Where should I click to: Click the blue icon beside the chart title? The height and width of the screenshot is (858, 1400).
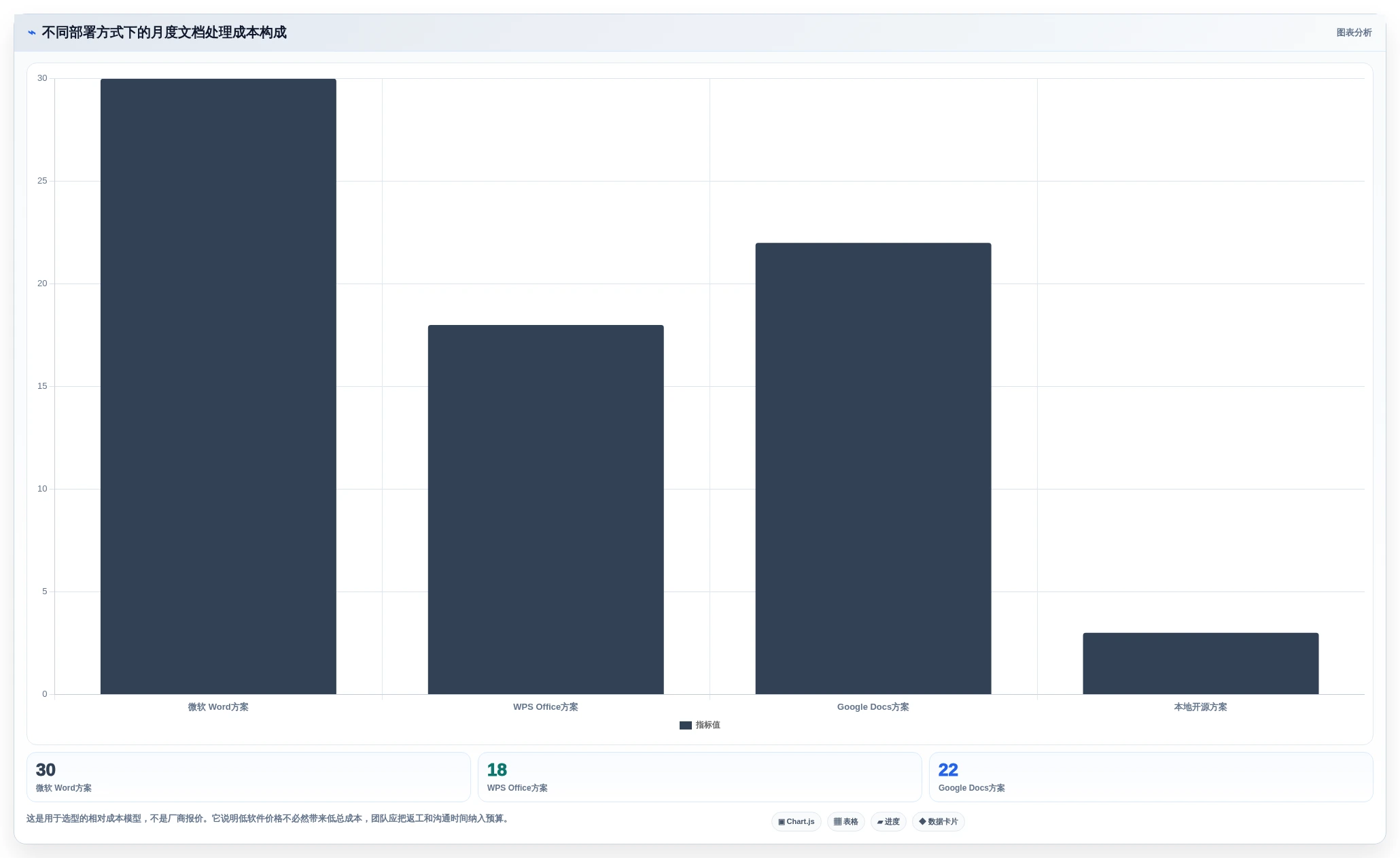[x=31, y=33]
